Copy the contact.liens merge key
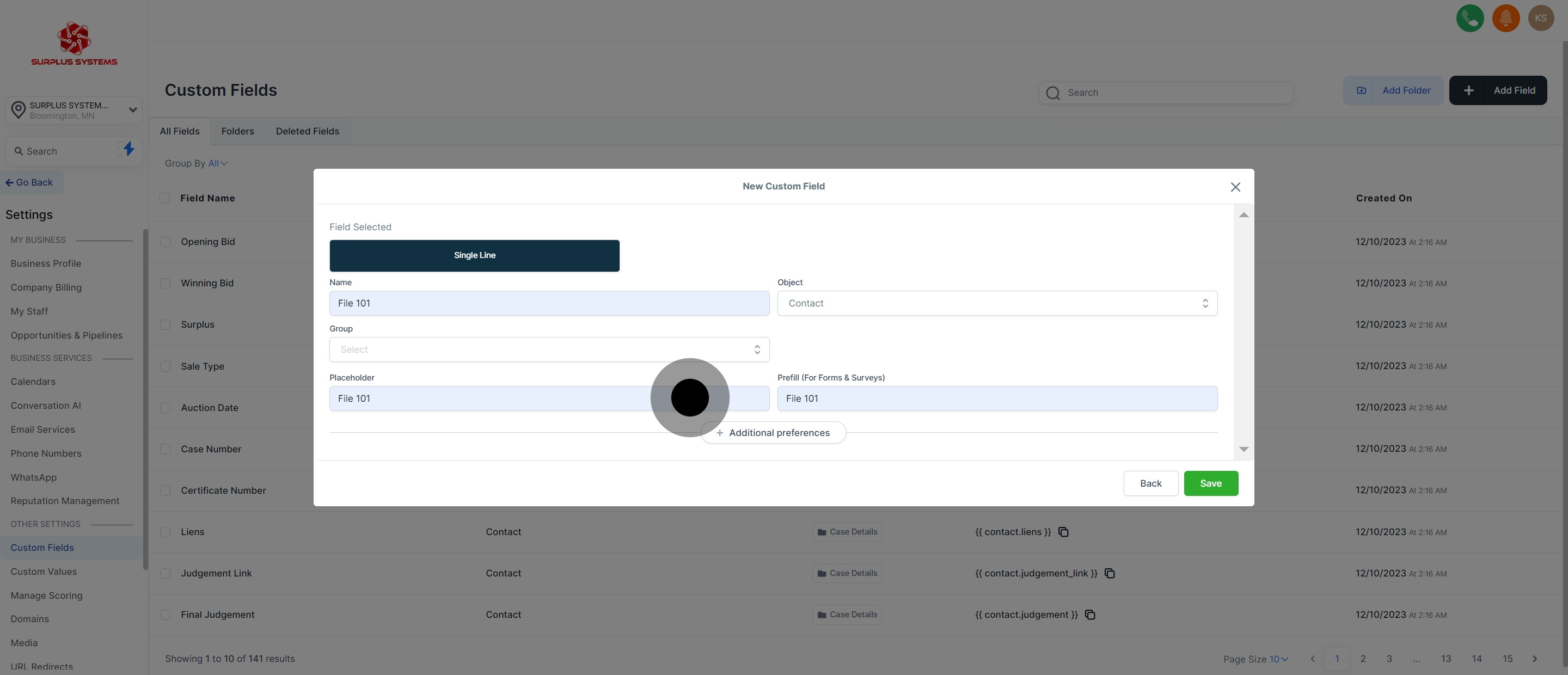Image resolution: width=1568 pixels, height=675 pixels. tap(1063, 532)
